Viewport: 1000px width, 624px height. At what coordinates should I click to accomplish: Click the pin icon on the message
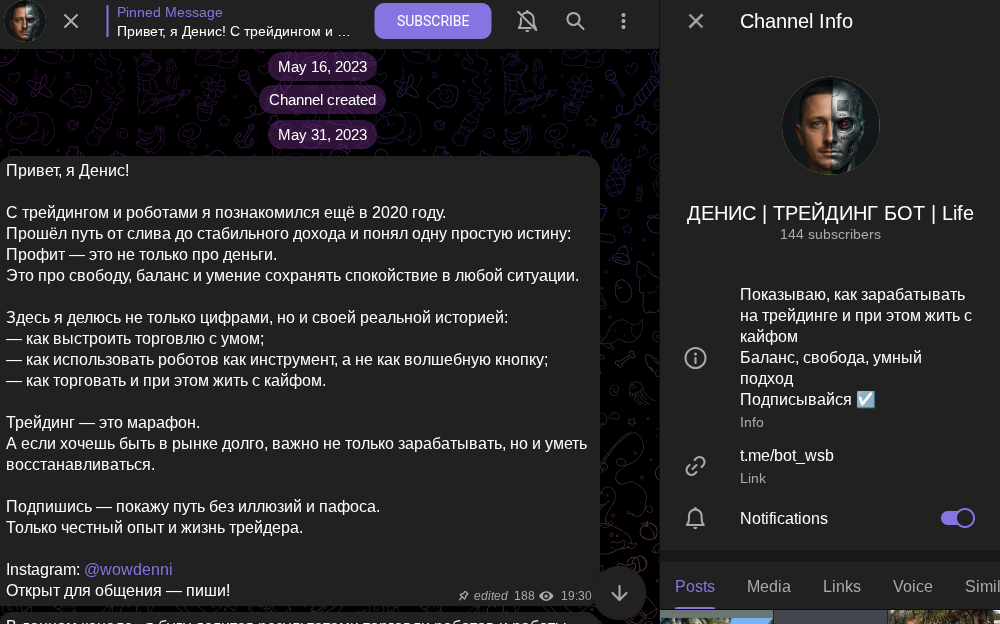(464, 596)
